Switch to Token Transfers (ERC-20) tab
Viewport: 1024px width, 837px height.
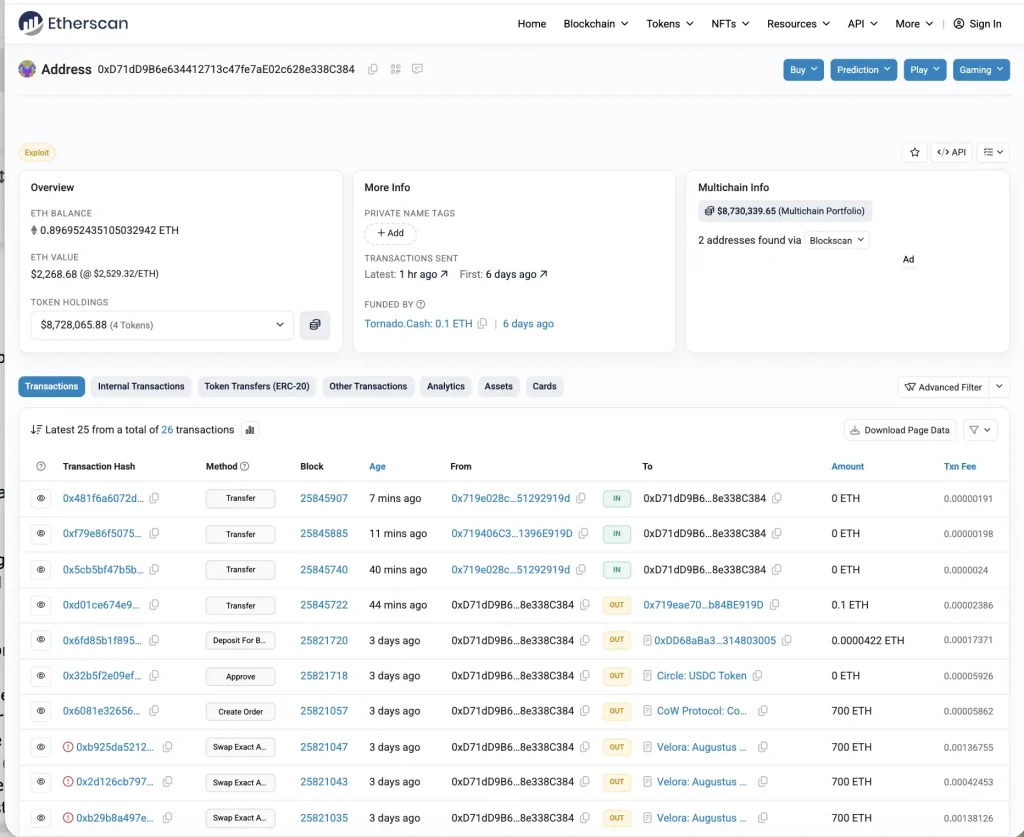[257, 387]
